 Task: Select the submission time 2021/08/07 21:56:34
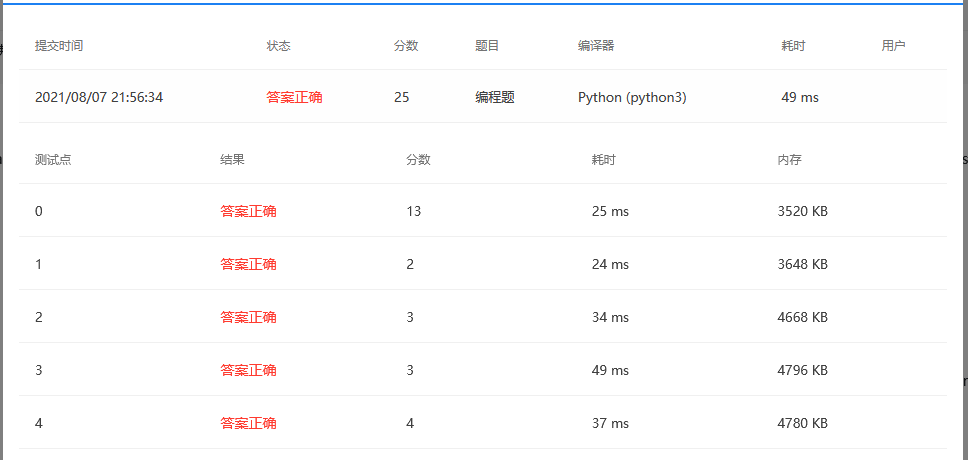click(99, 97)
